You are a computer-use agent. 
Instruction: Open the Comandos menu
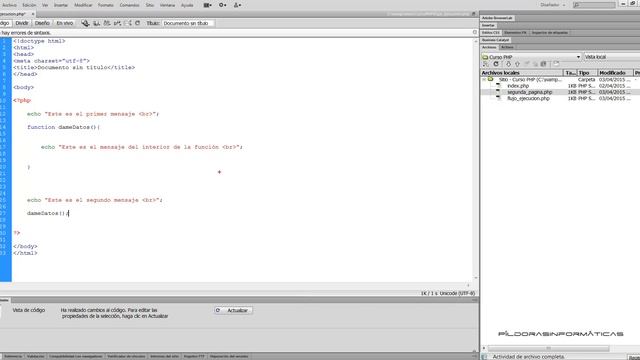tap(129, 5)
